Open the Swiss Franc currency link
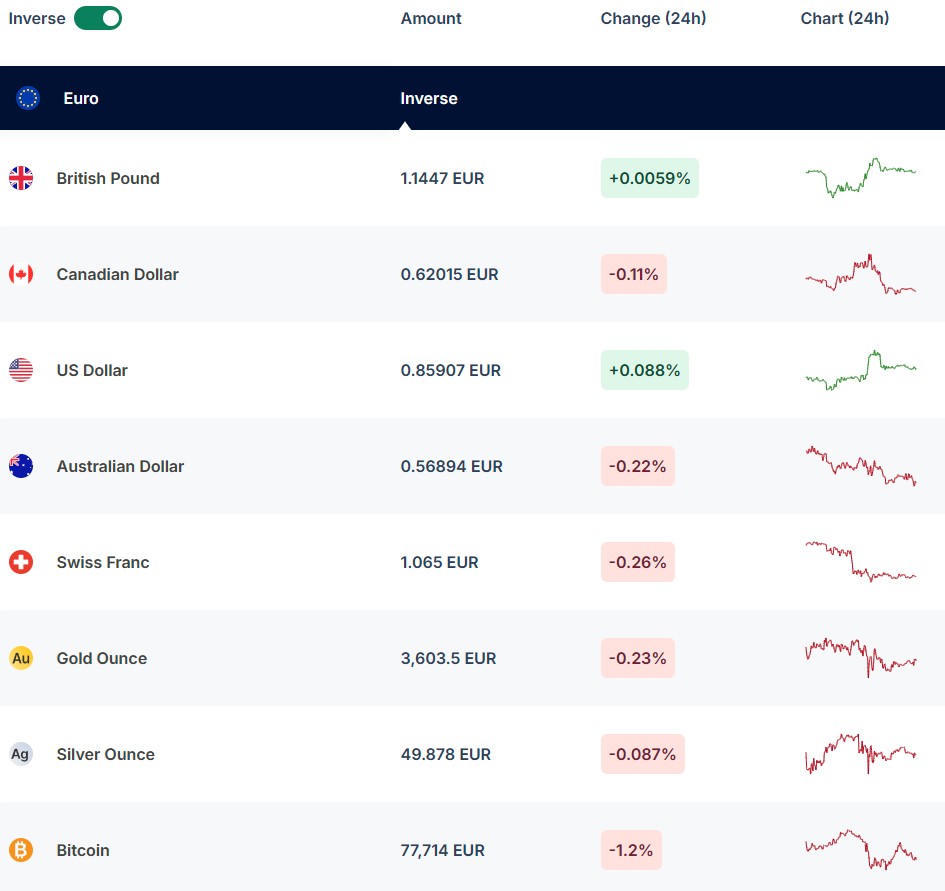 click(x=103, y=562)
